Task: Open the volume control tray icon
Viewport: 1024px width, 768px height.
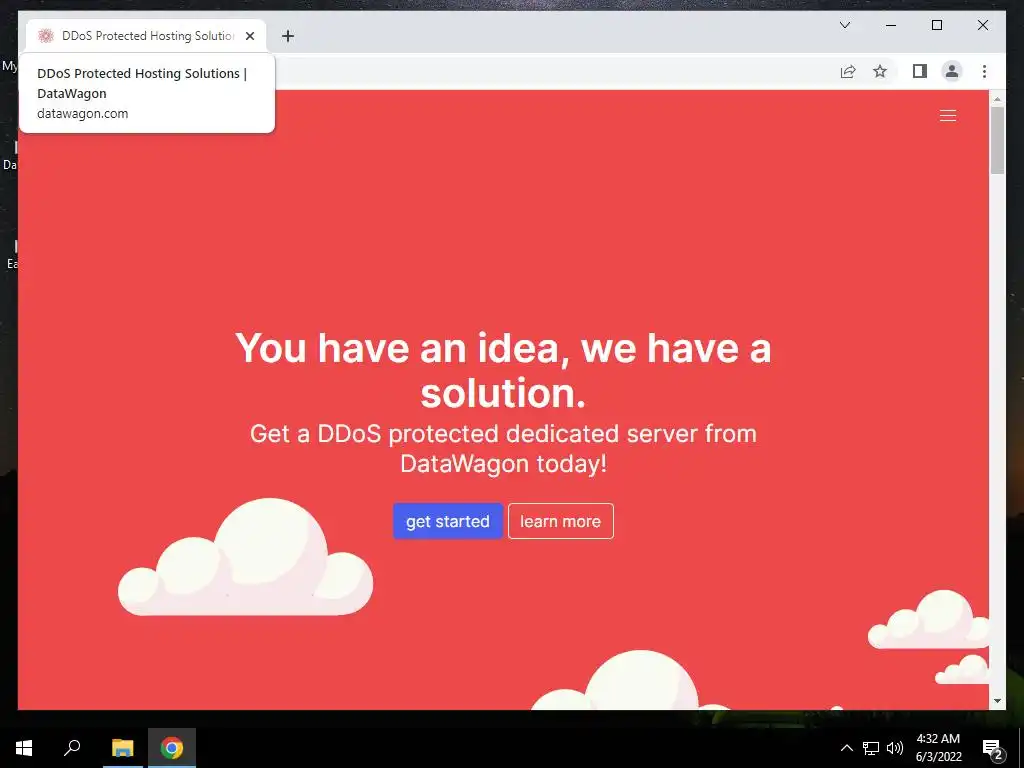Action: click(x=895, y=748)
